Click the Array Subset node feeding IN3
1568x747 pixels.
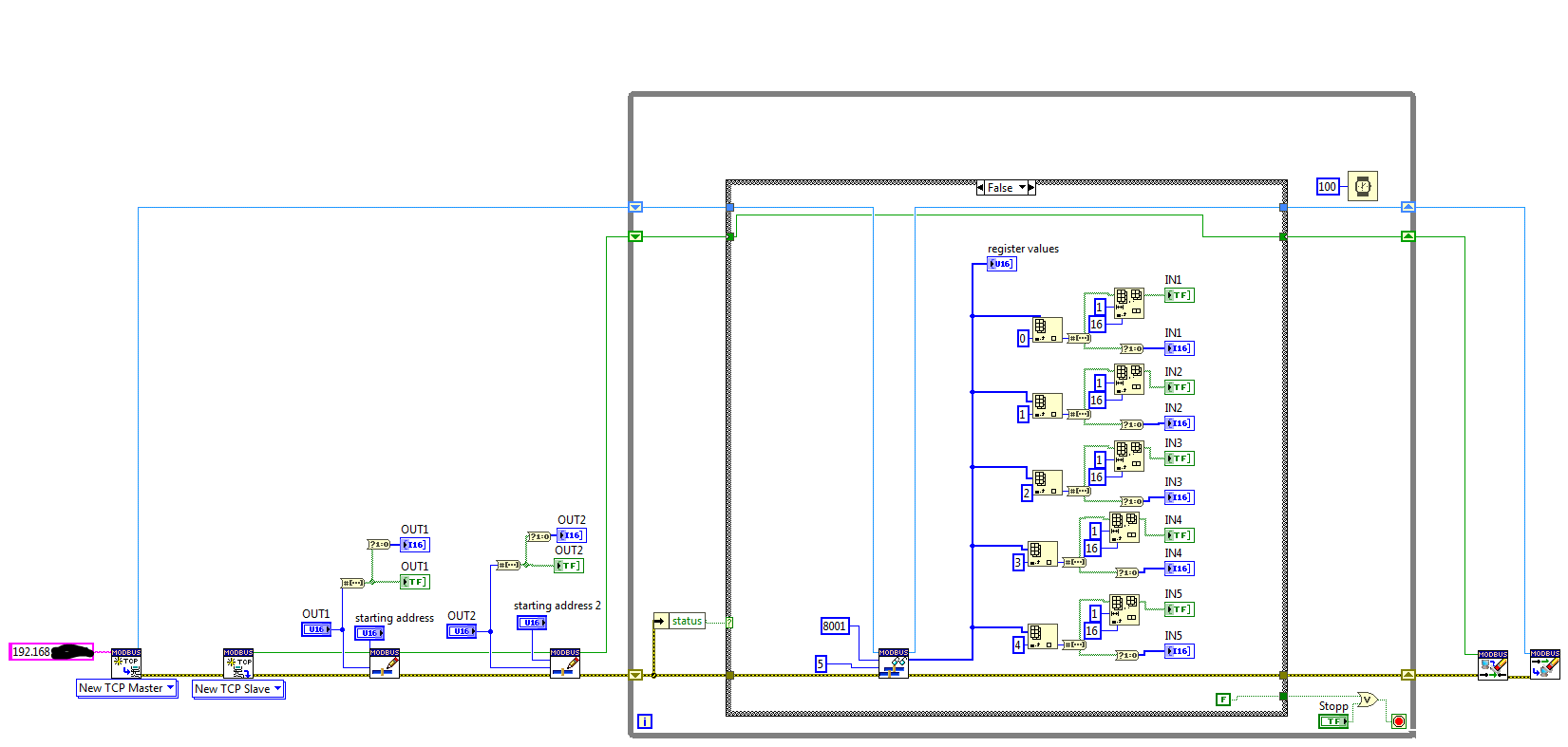coord(1129,457)
